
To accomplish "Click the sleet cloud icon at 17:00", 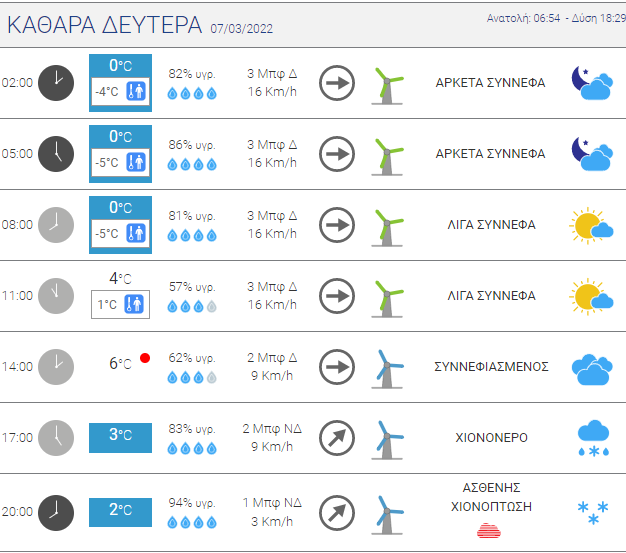I will coord(593,438).
